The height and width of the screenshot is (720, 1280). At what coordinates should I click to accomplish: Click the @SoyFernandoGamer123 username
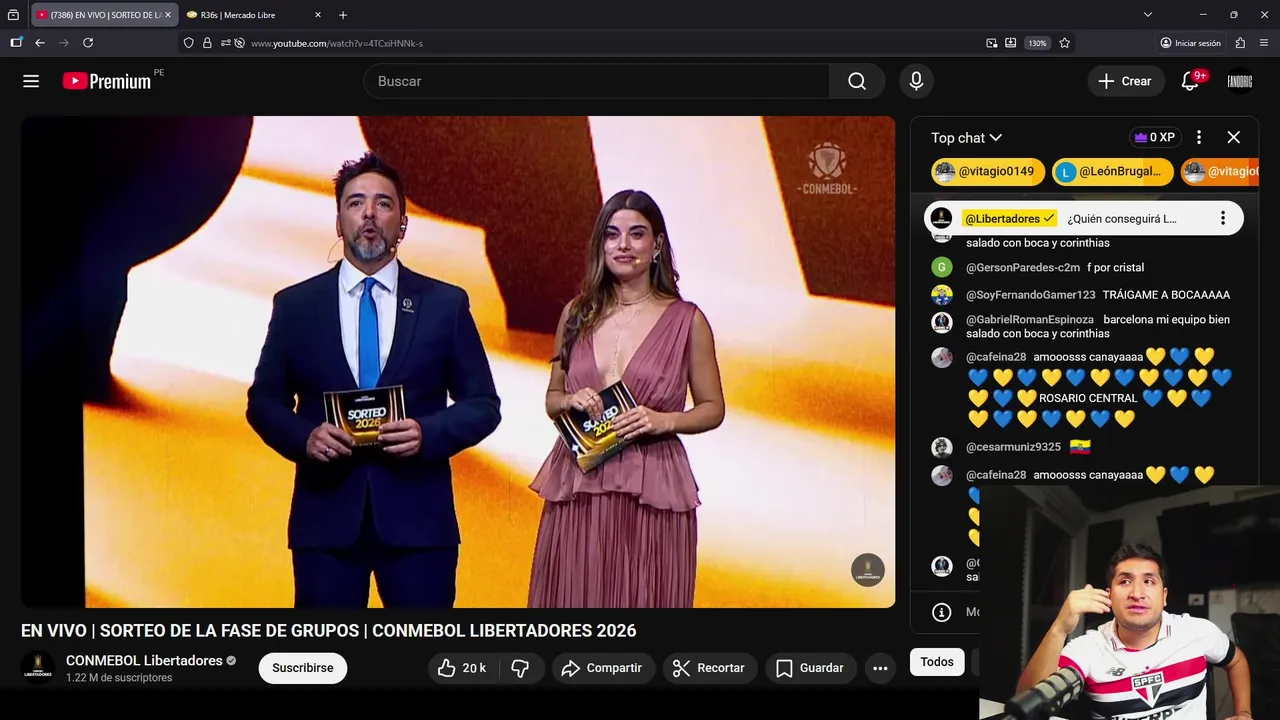1030,295
